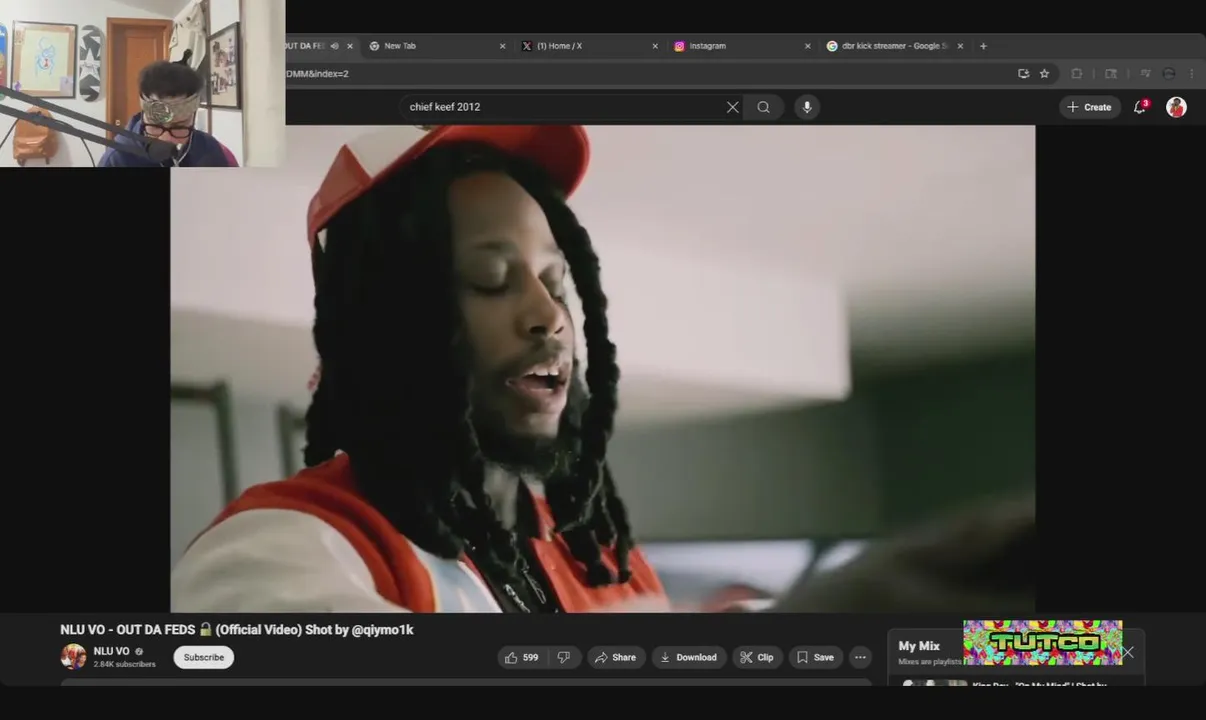This screenshot has height=720, width=1206.
Task: Click the My Mix playlist heading
Action: pos(919,646)
